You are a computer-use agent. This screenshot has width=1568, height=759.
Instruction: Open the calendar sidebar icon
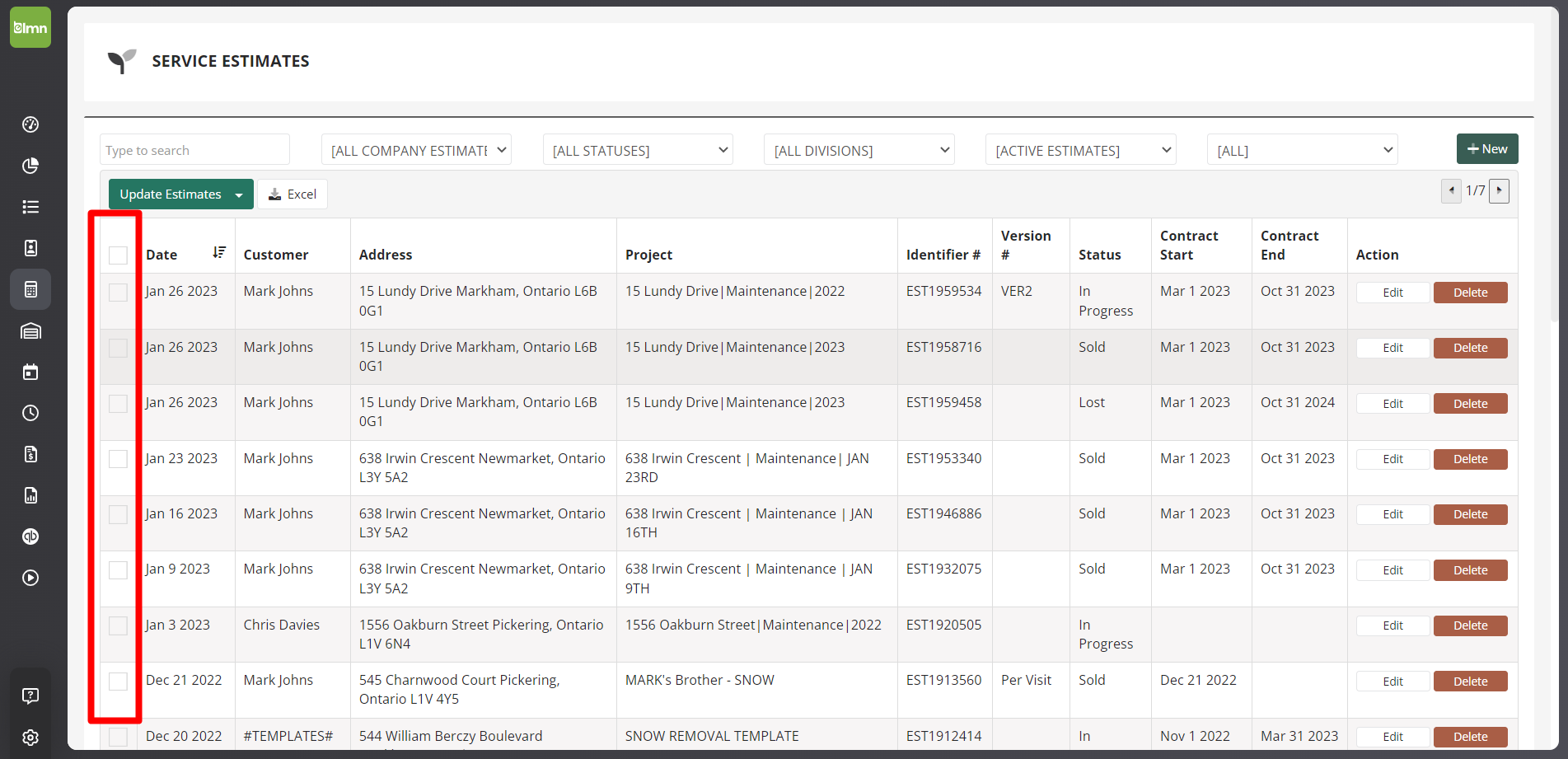tap(30, 372)
